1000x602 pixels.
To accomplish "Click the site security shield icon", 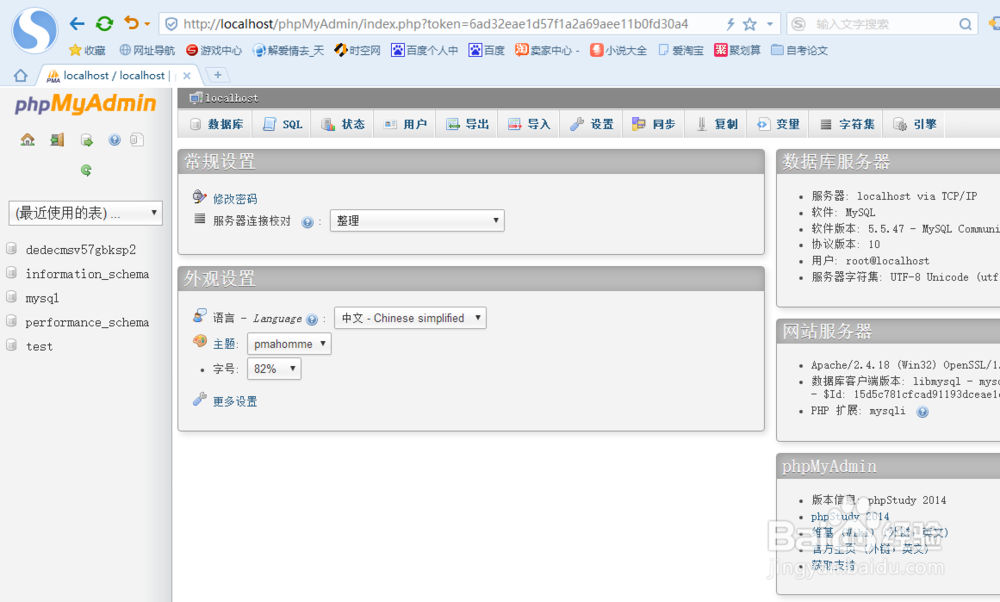I will (171, 24).
